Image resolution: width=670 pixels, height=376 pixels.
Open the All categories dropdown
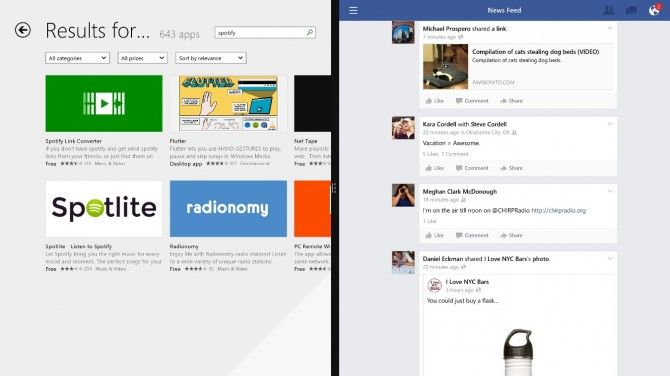(x=77, y=58)
